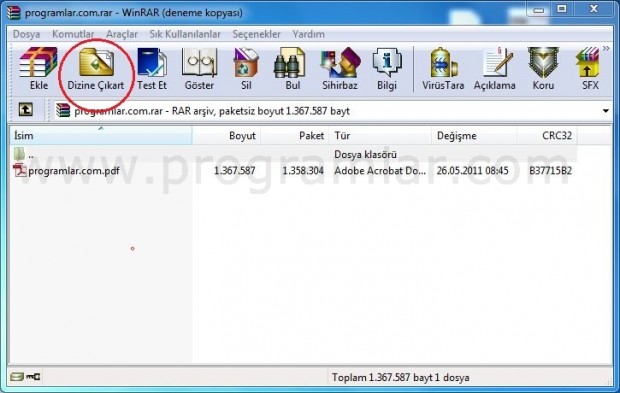Click the parent folder ".." entry
The image size is (620, 393).
(x=24, y=154)
